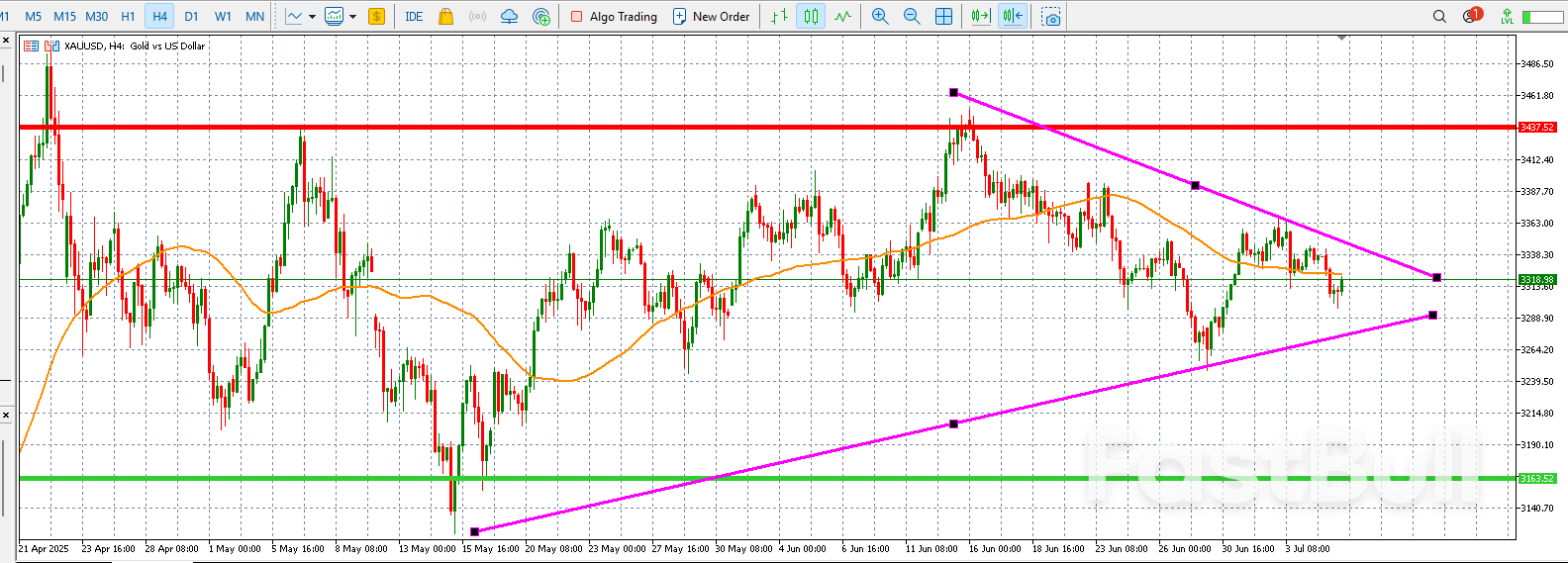Select the black anchor atop the descending trendline

953,93
